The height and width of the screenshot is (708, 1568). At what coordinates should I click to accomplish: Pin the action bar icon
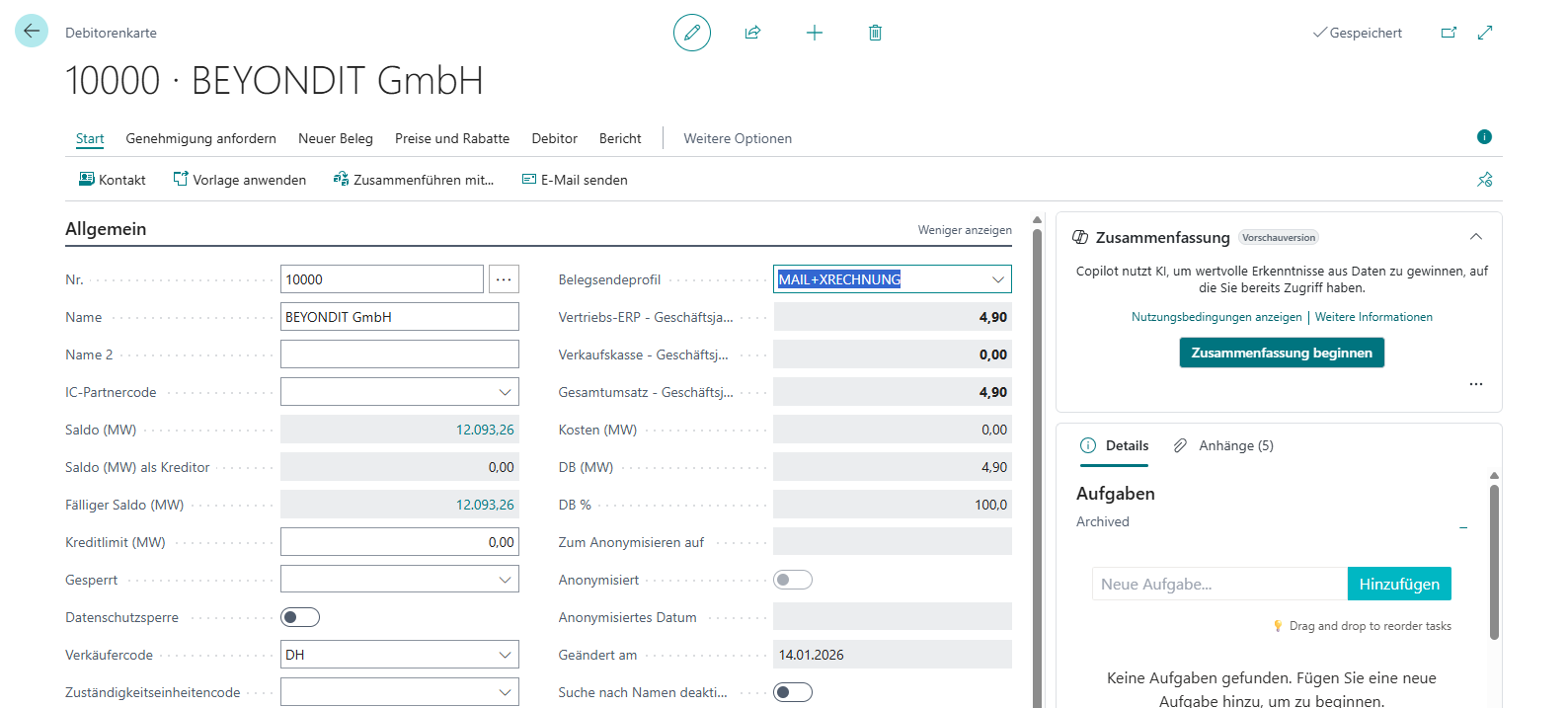1485,180
